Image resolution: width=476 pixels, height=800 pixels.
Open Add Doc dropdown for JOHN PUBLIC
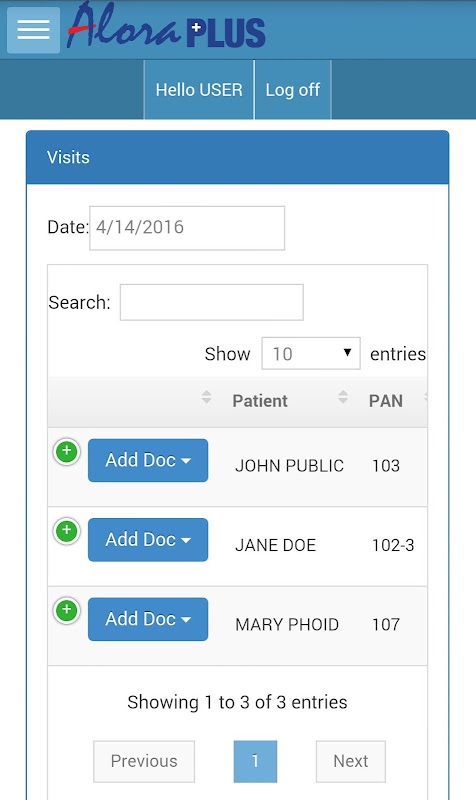point(148,460)
